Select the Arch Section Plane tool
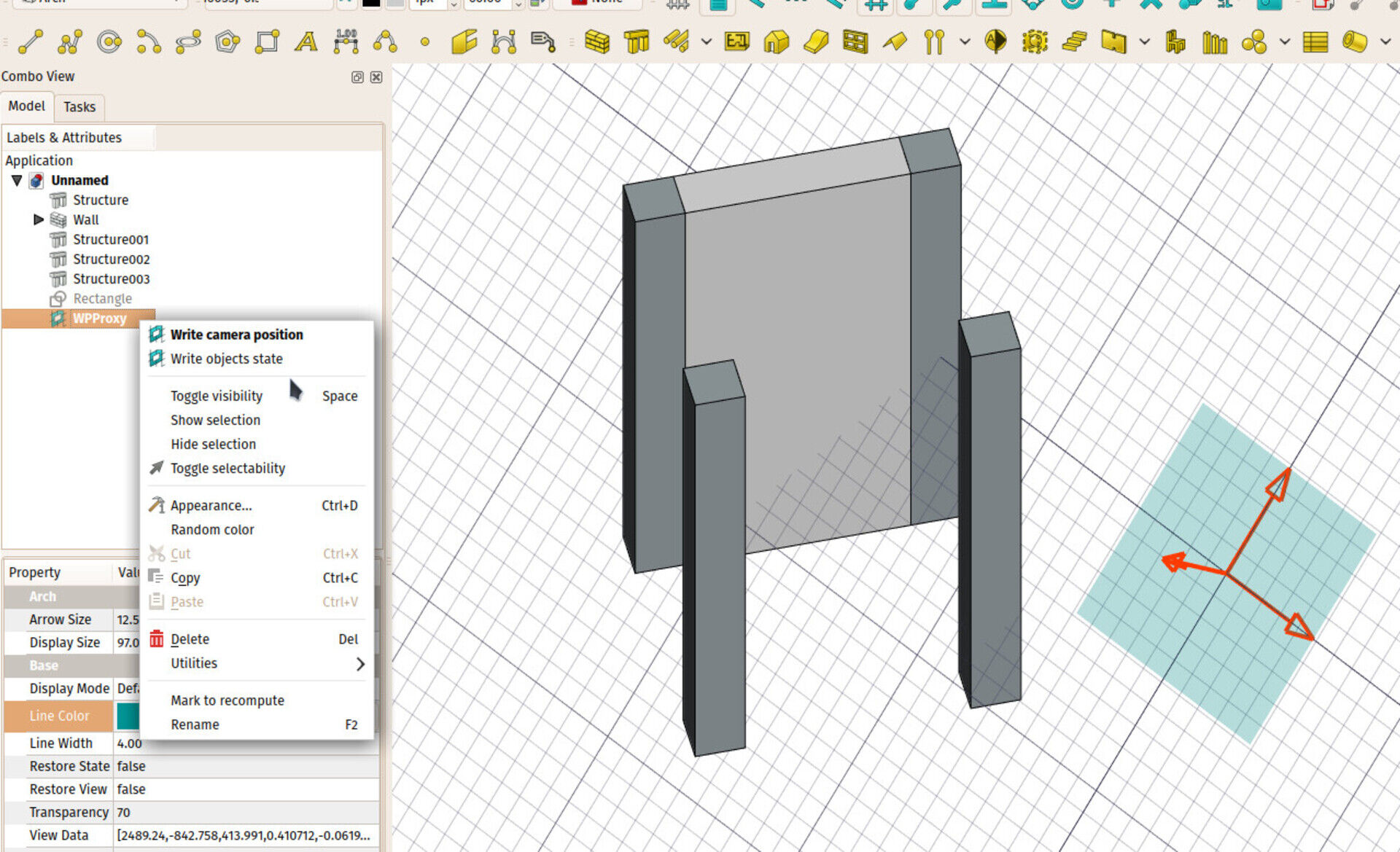1400x852 pixels. coord(995,42)
